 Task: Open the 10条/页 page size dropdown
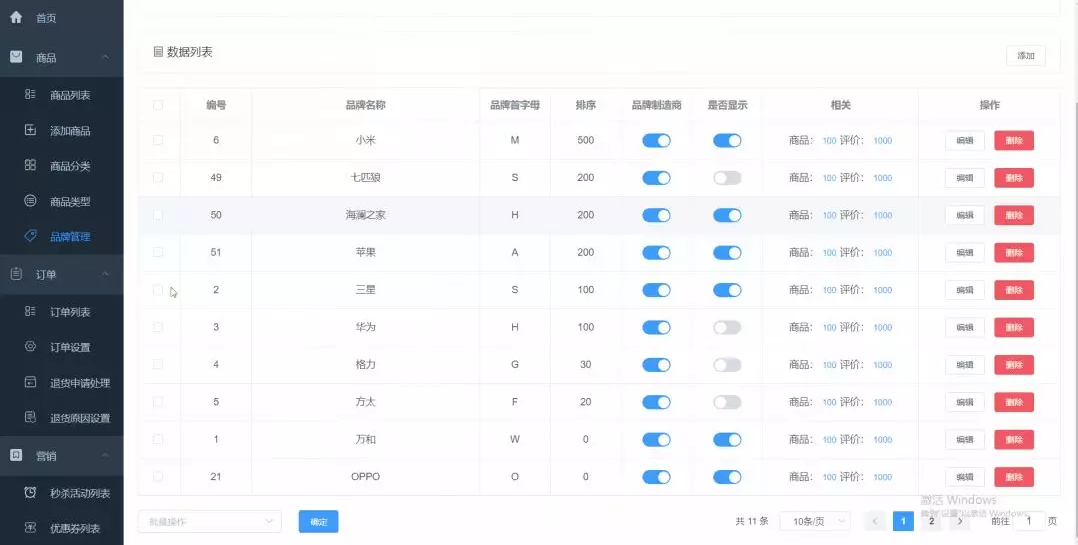point(815,522)
